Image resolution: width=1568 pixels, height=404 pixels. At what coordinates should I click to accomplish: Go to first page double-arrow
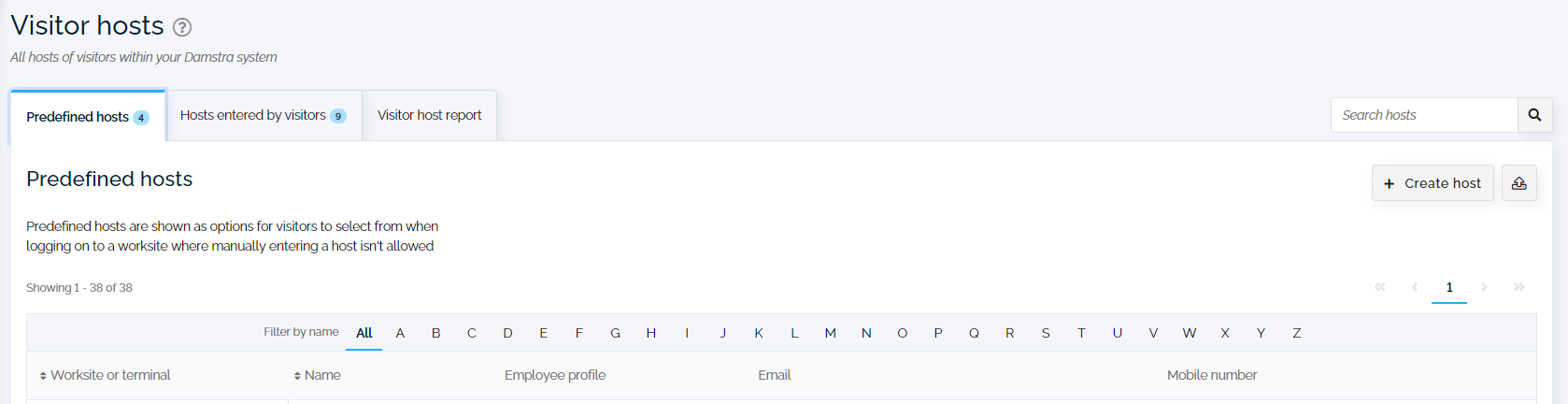[x=1379, y=287]
